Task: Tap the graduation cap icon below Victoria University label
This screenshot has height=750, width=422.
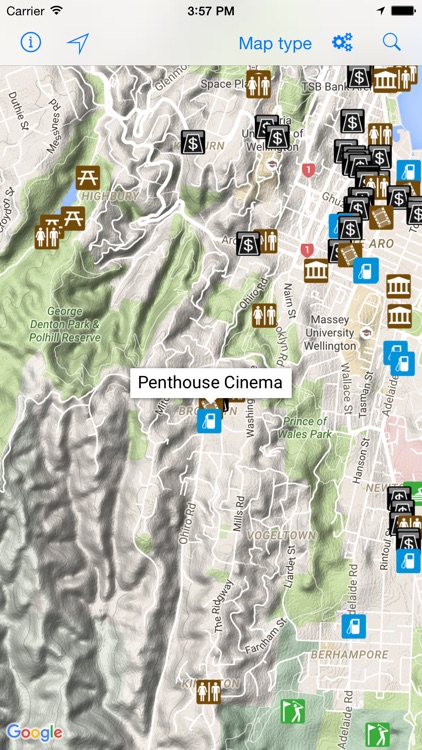Action: pyautogui.click(x=272, y=165)
